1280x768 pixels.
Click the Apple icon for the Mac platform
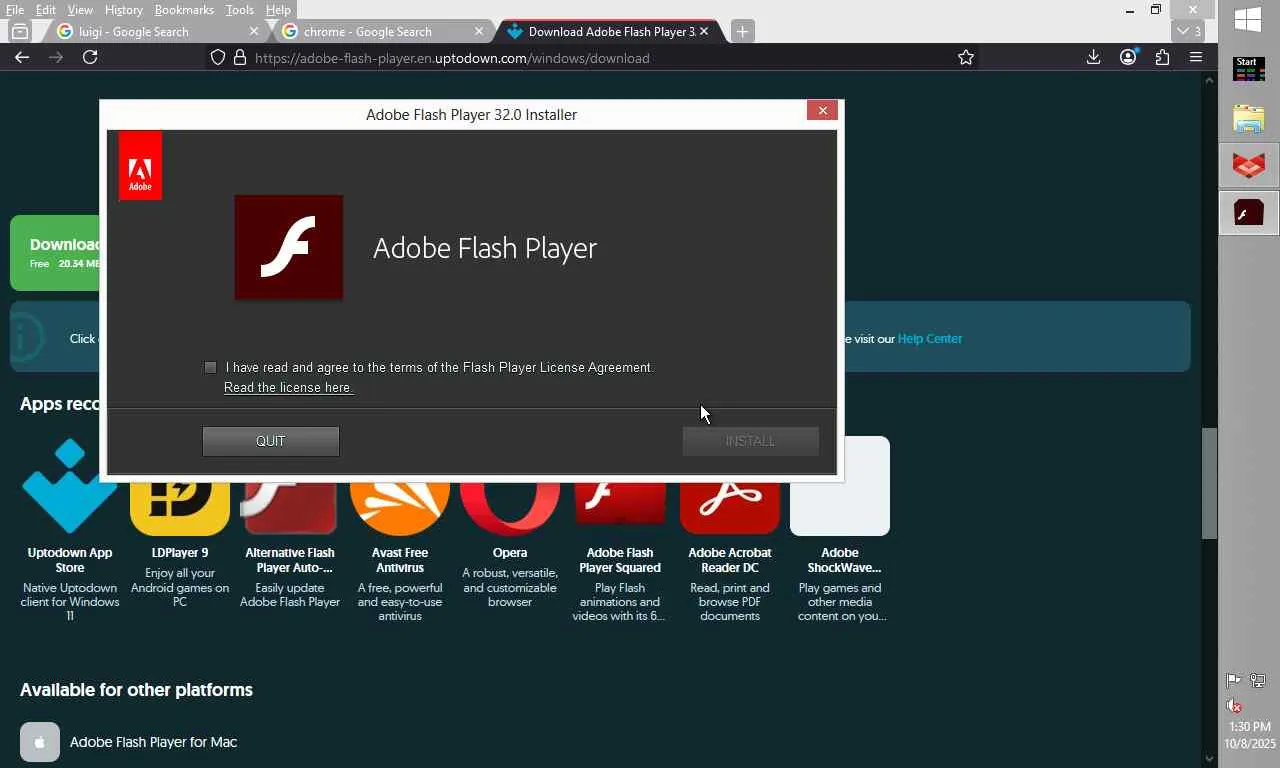coord(40,743)
